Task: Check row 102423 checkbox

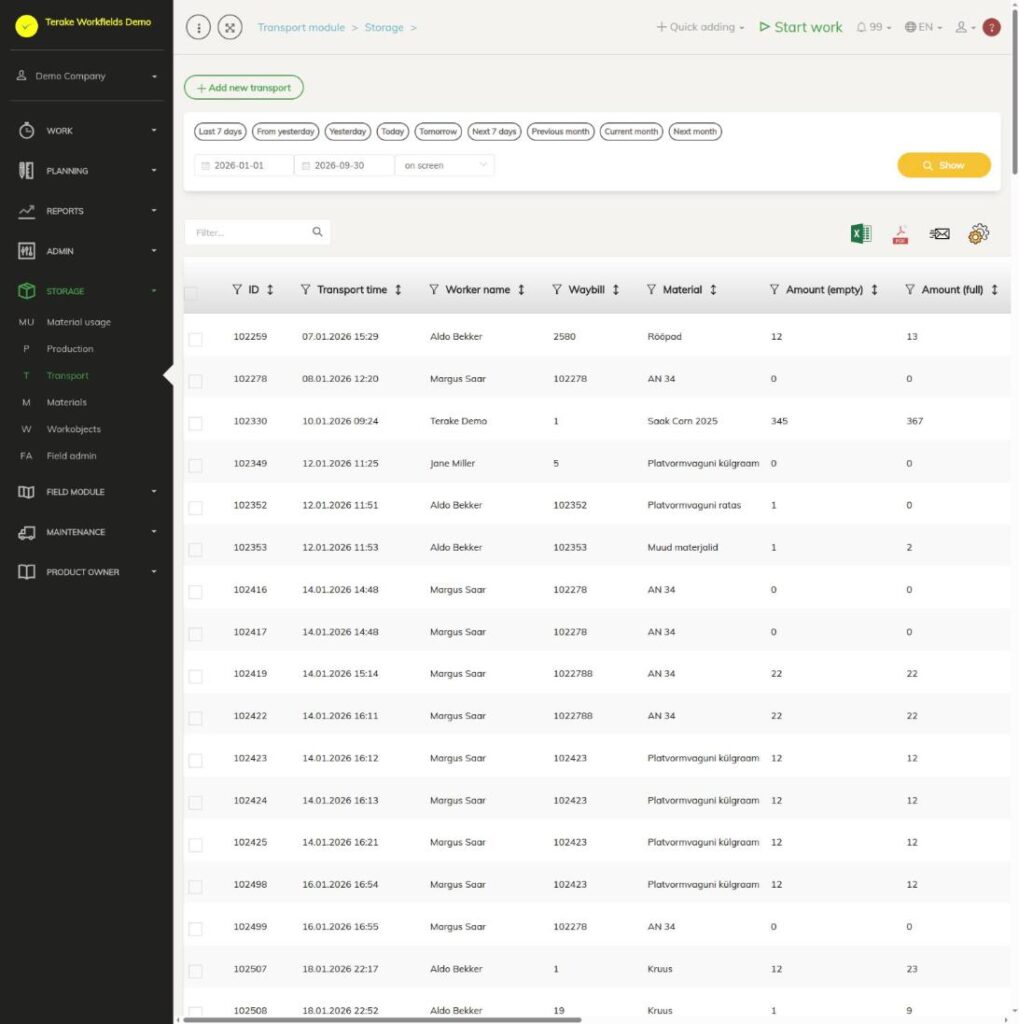Action: coord(195,760)
